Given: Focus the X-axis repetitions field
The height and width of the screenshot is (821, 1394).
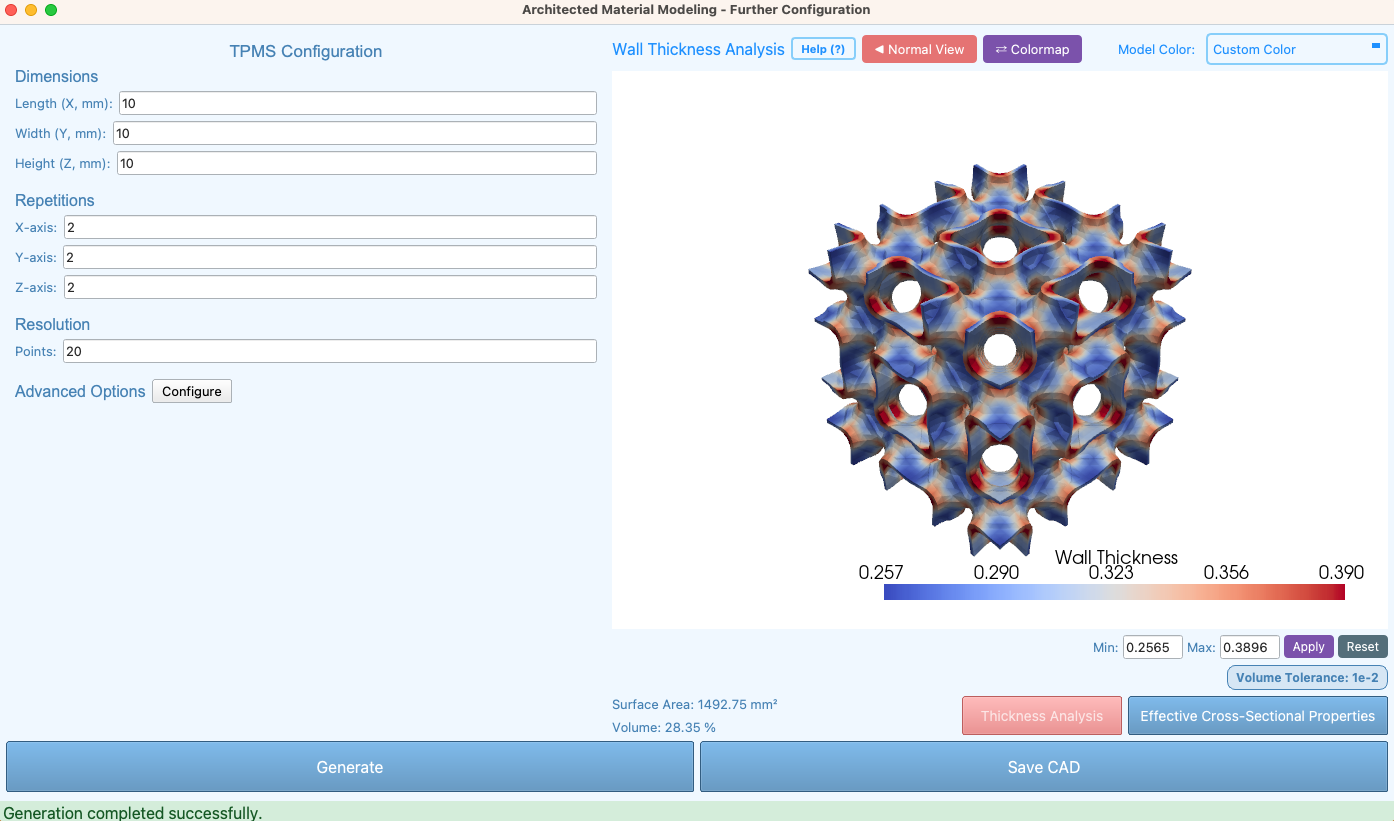Looking at the screenshot, I should [x=330, y=227].
